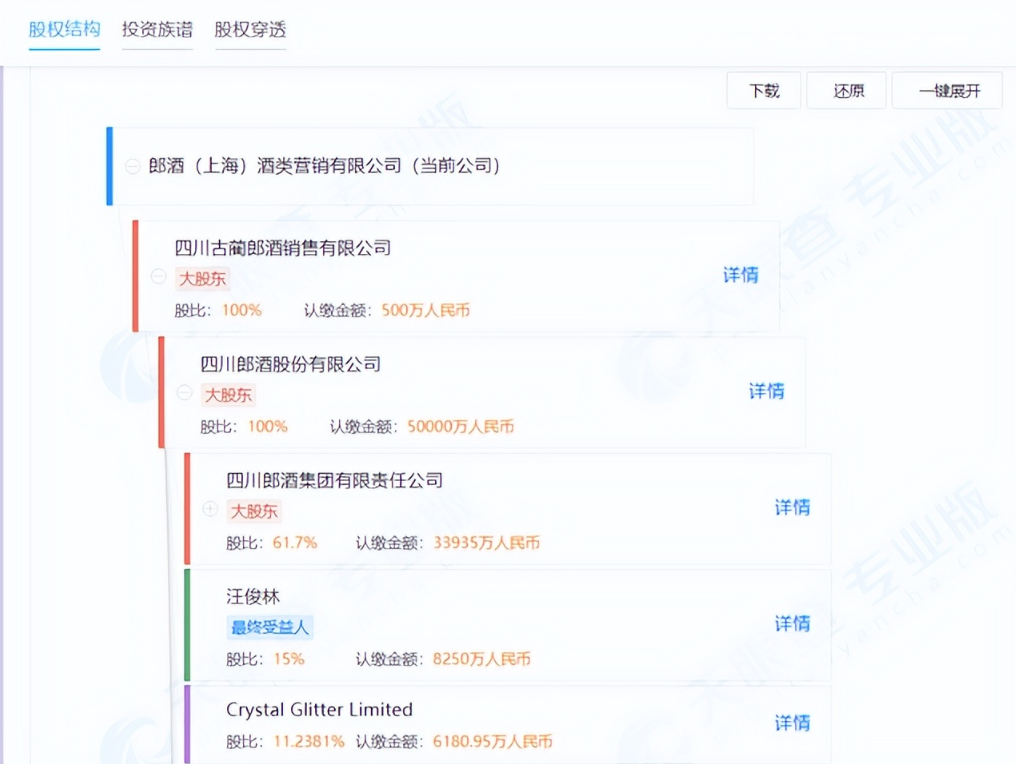Click company name 四川郎酒集团有限责任公司

334,480
